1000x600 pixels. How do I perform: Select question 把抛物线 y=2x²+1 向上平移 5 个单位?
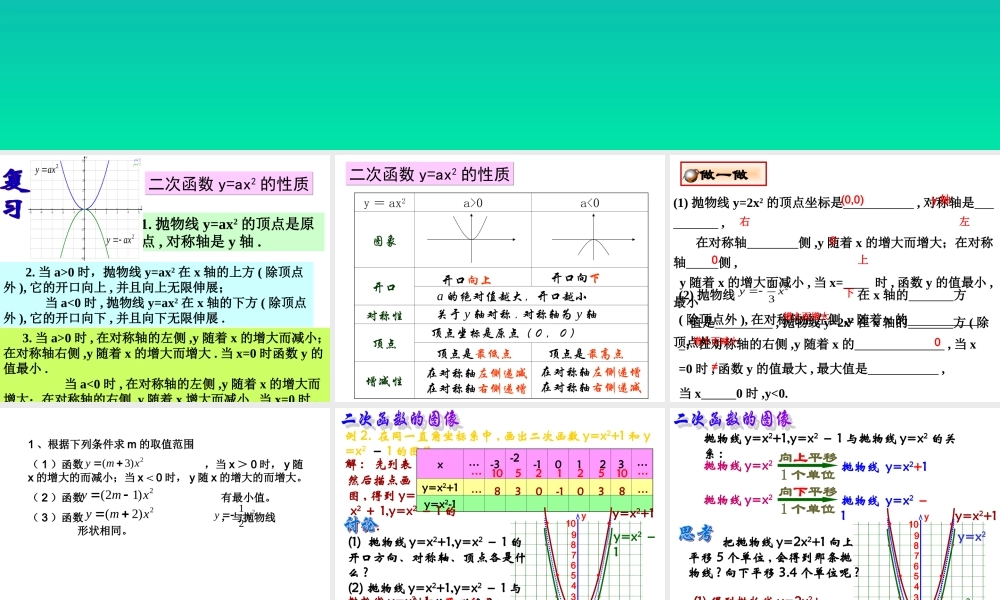[773, 557]
